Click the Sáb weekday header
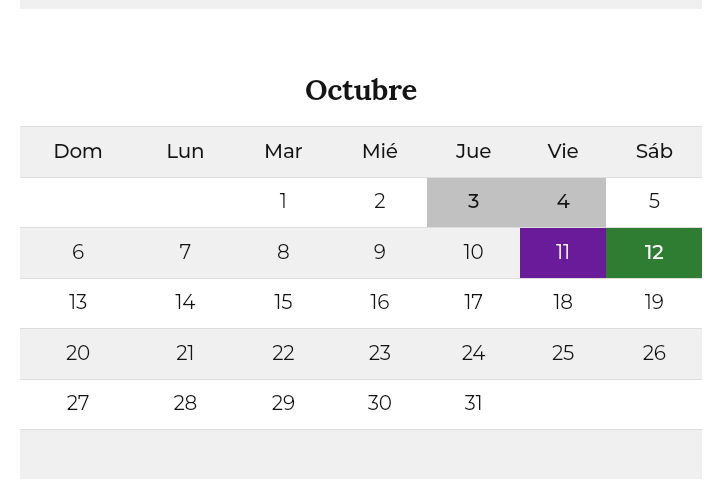Viewport: 720px width, 504px height. coord(654,151)
